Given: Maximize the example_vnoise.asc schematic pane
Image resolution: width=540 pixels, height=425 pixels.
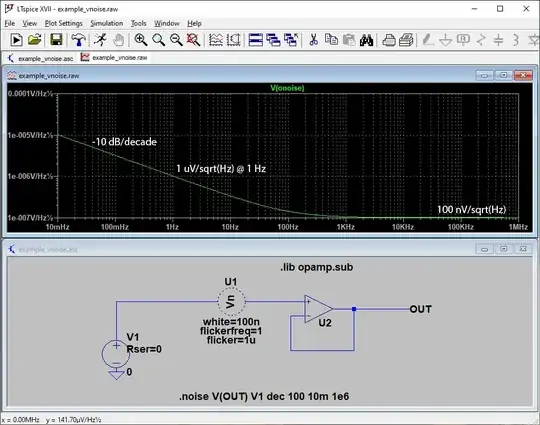Looking at the screenshot, I should 503,249.
